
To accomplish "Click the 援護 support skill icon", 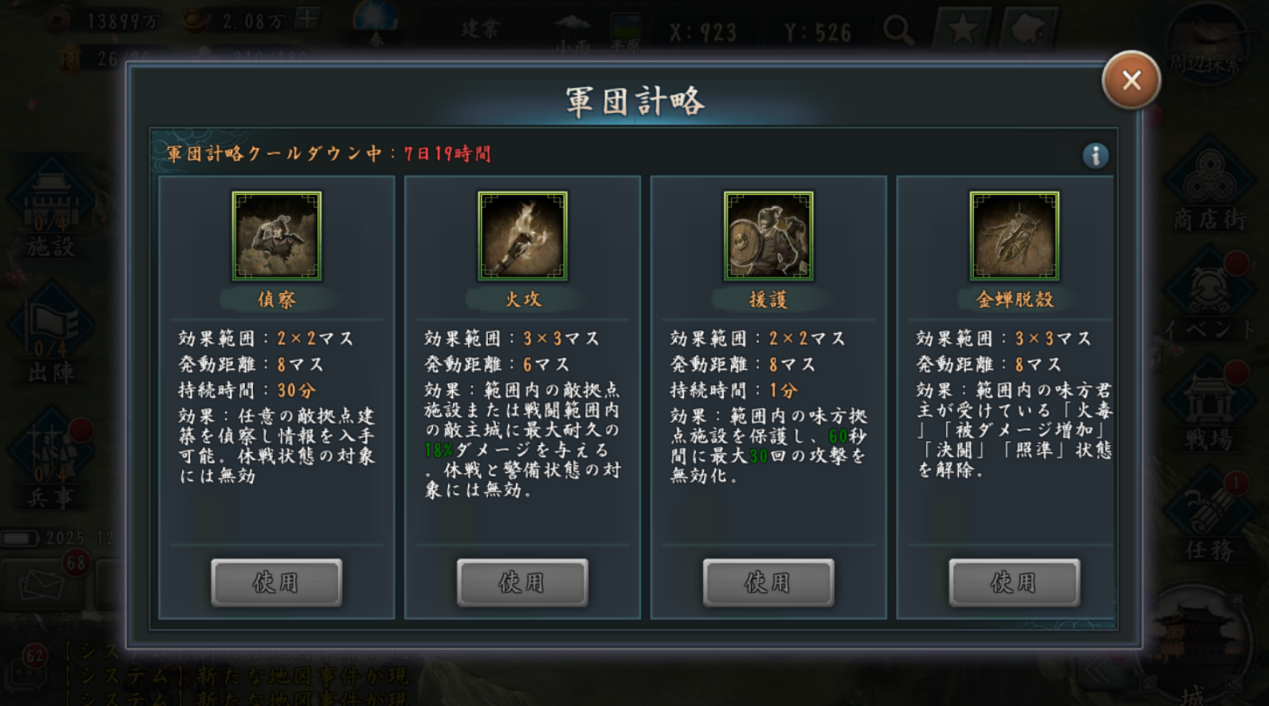I will [769, 236].
